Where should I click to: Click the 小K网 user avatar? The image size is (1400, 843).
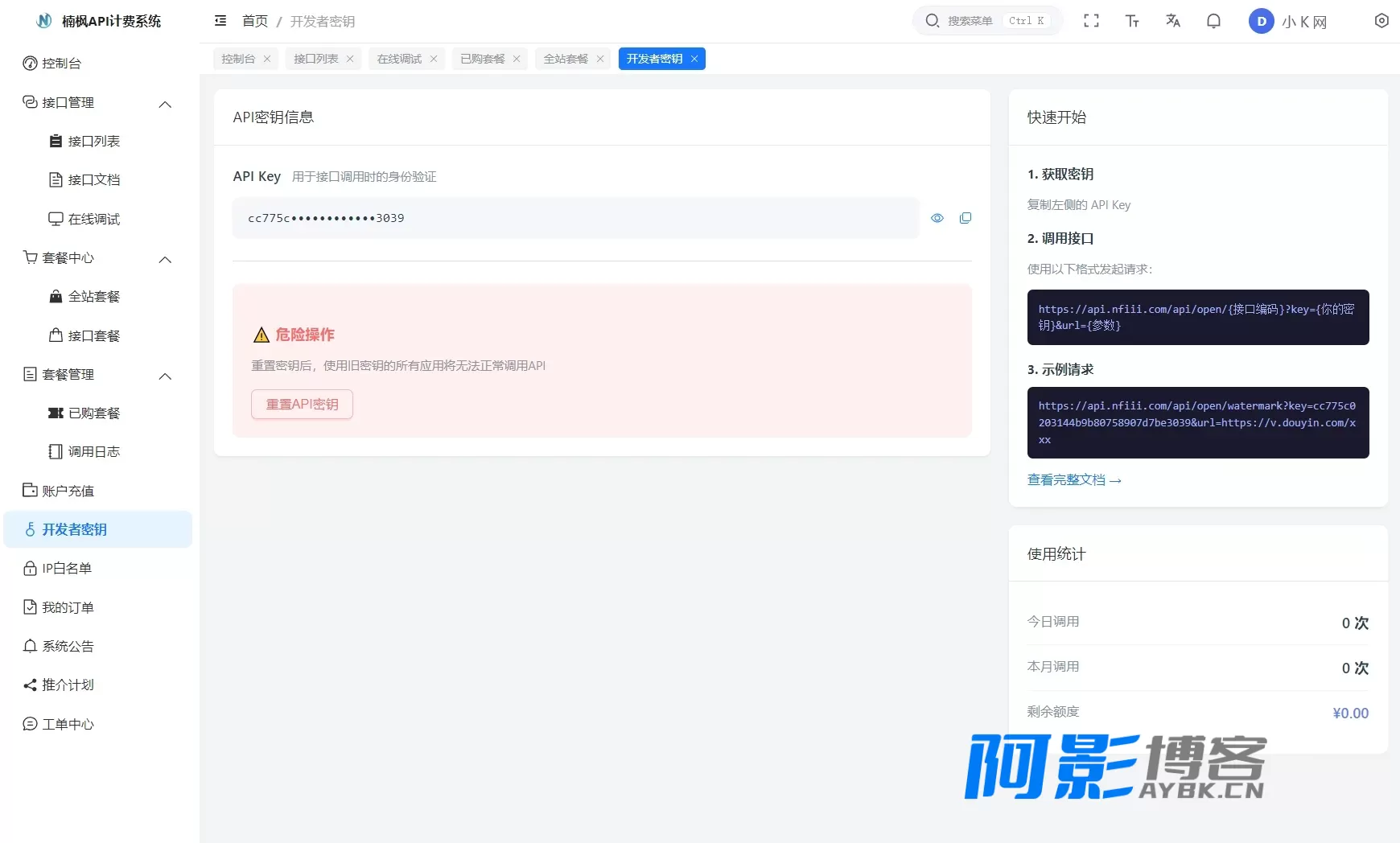1261,22
